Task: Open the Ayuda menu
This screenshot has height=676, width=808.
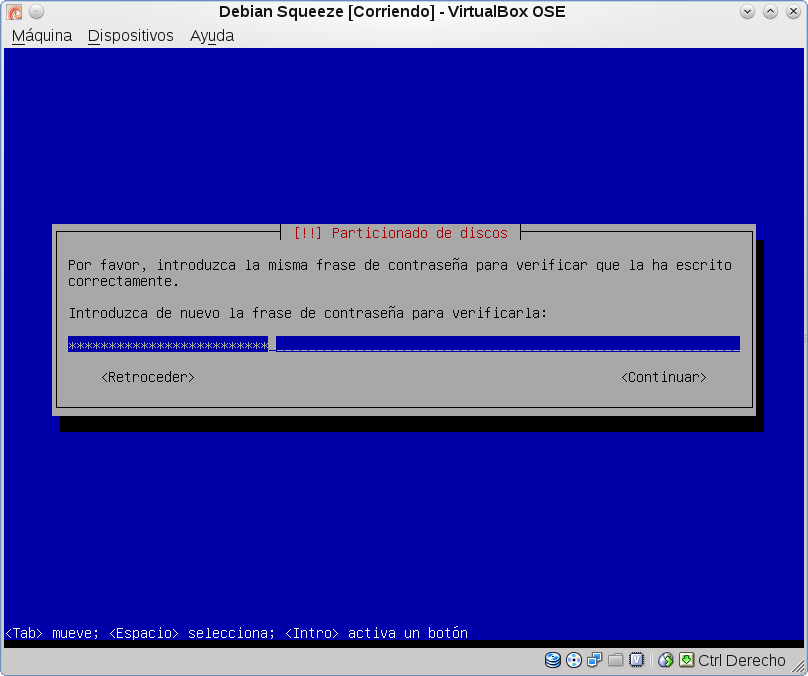Action: tap(212, 36)
